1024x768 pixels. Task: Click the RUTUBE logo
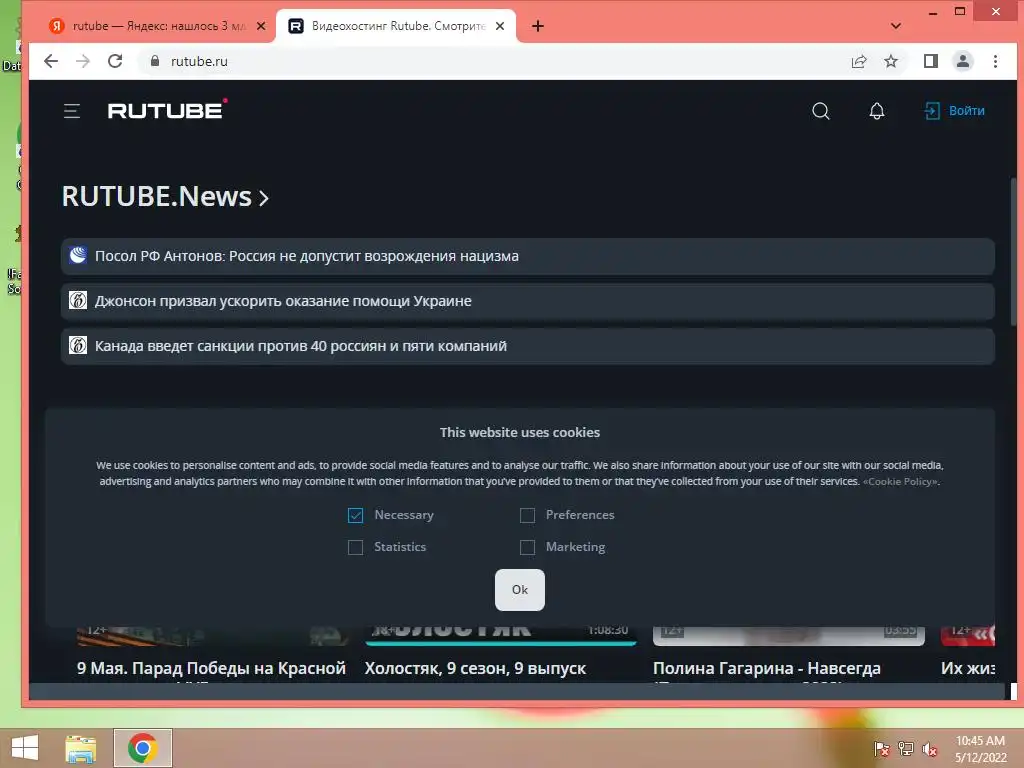167,110
